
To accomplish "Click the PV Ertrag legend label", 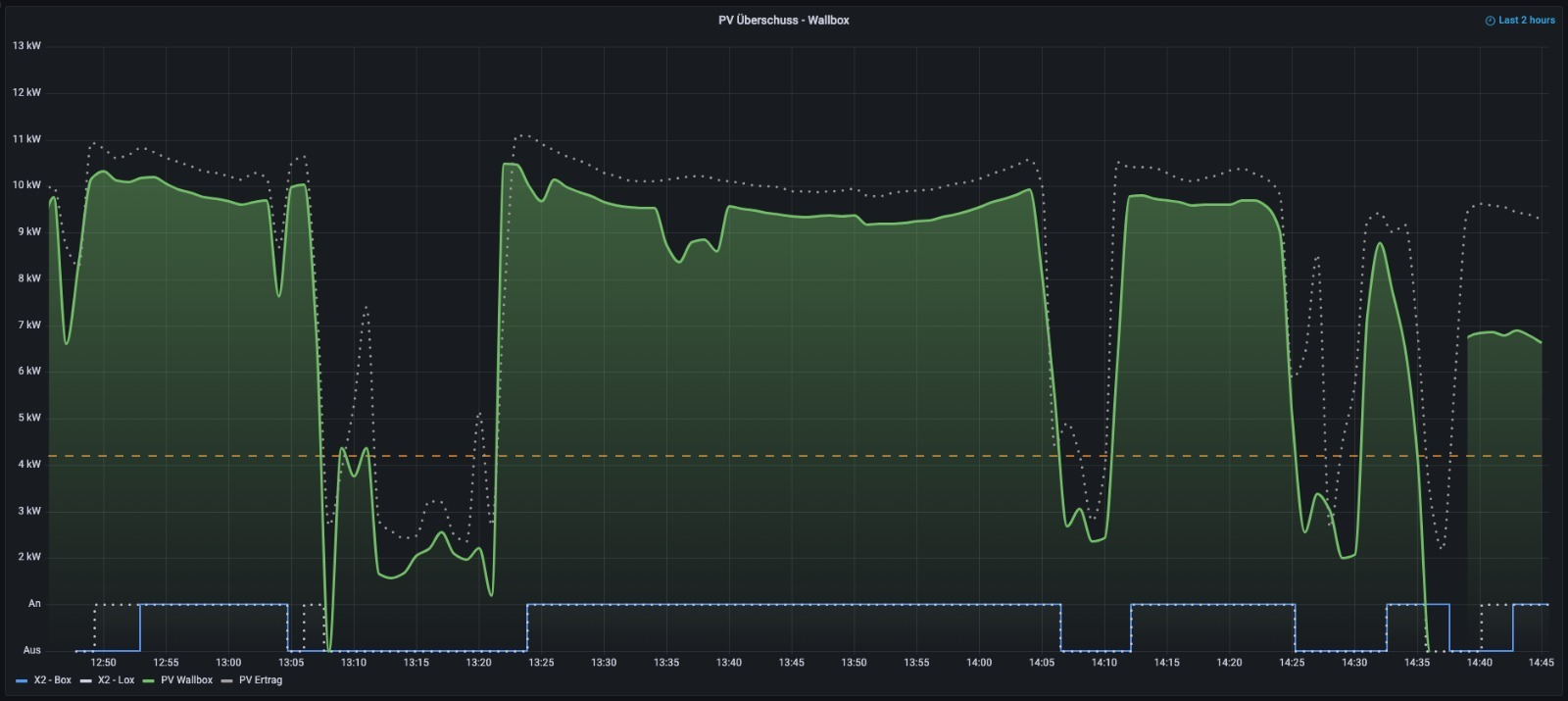I will pos(261,680).
